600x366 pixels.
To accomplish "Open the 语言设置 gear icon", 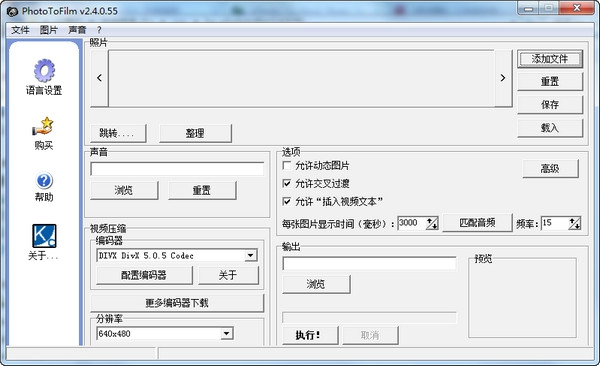I will tap(44, 70).
